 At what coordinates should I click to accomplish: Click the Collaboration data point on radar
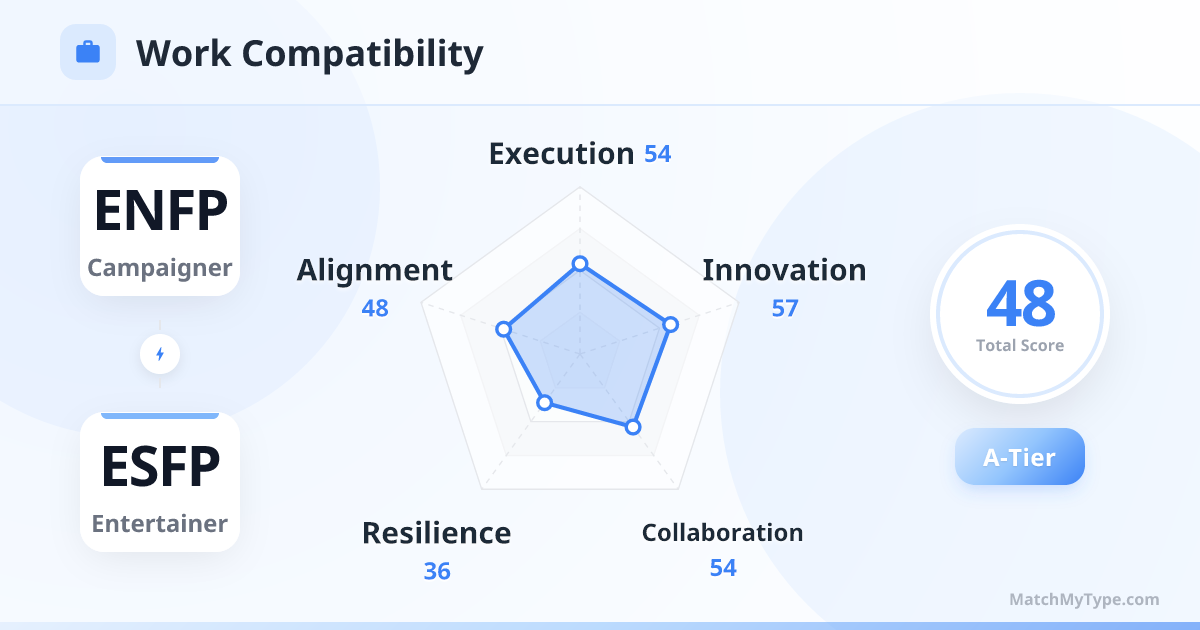pyautogui.click(x=632, y=427)
